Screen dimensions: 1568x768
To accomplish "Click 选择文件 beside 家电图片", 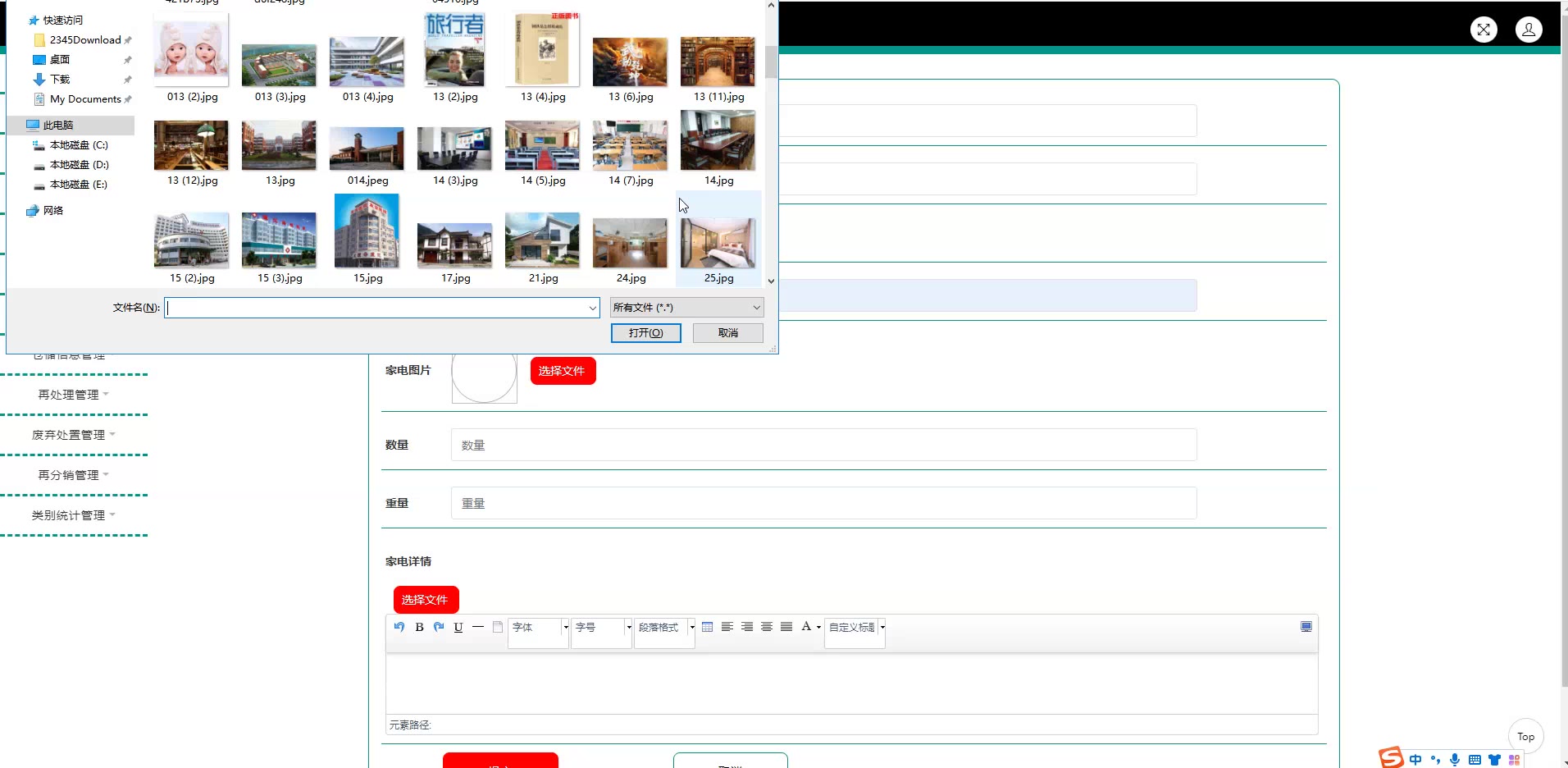I will (x=563, y=371).
